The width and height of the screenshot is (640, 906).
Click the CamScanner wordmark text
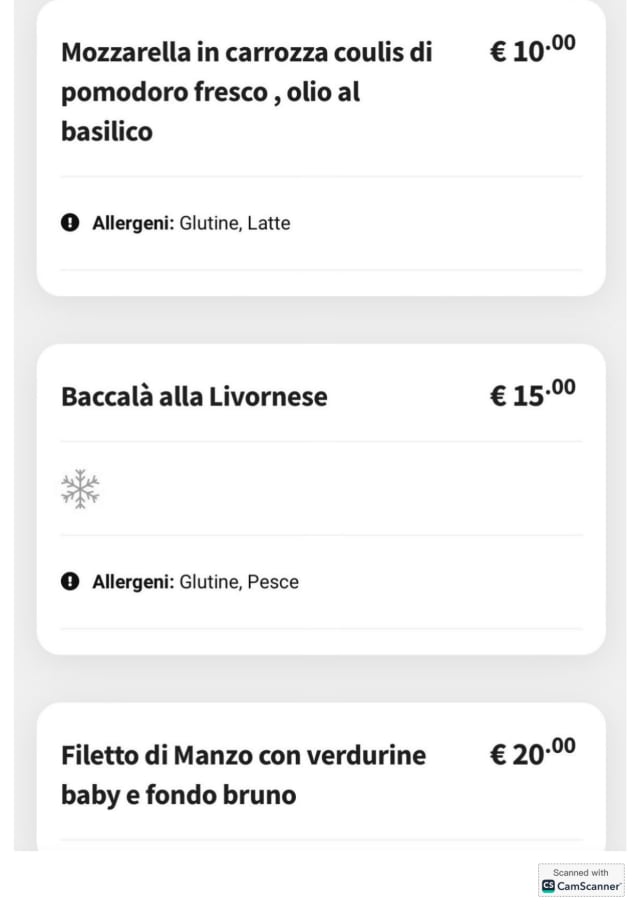pos(589,887)
